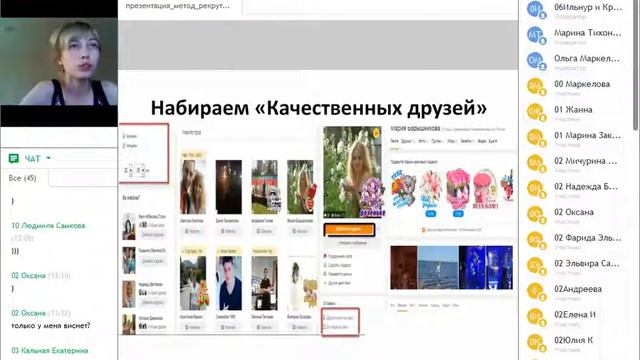Click the teddy bear gift sticker
This screenshot has height=360, width=640.
(404, 189)
